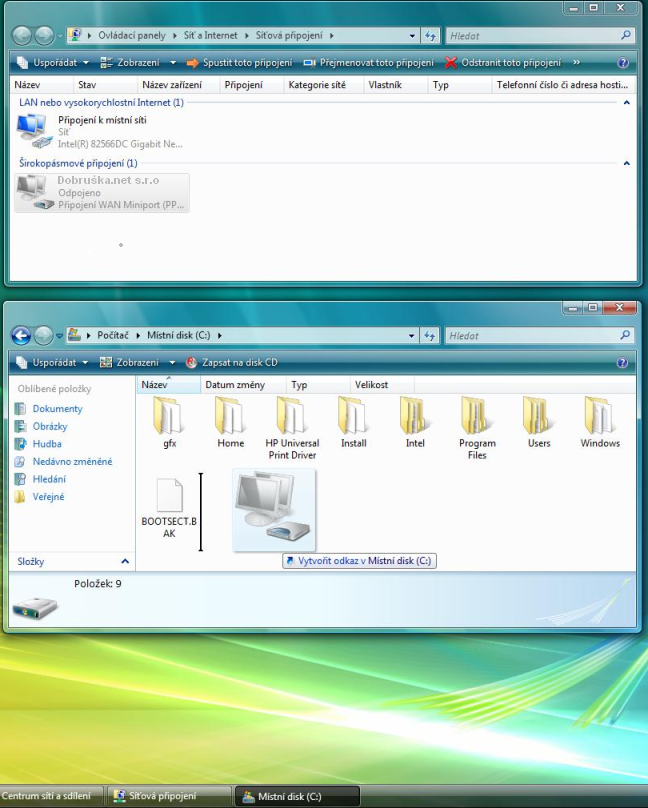Click Back arrow in Místní disk window

coord(21,335)
